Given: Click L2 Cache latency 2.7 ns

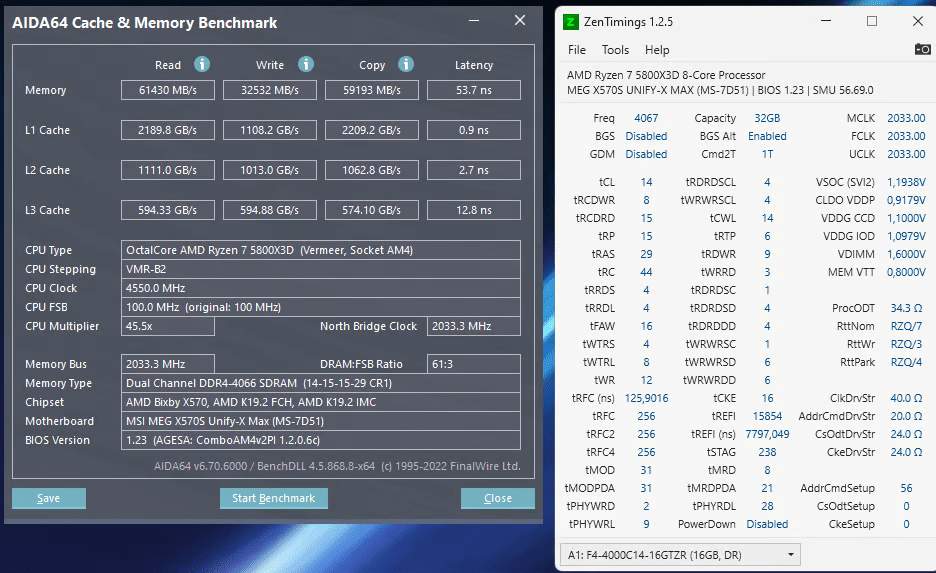Looking at the screenshot, I should coord(474,170).
